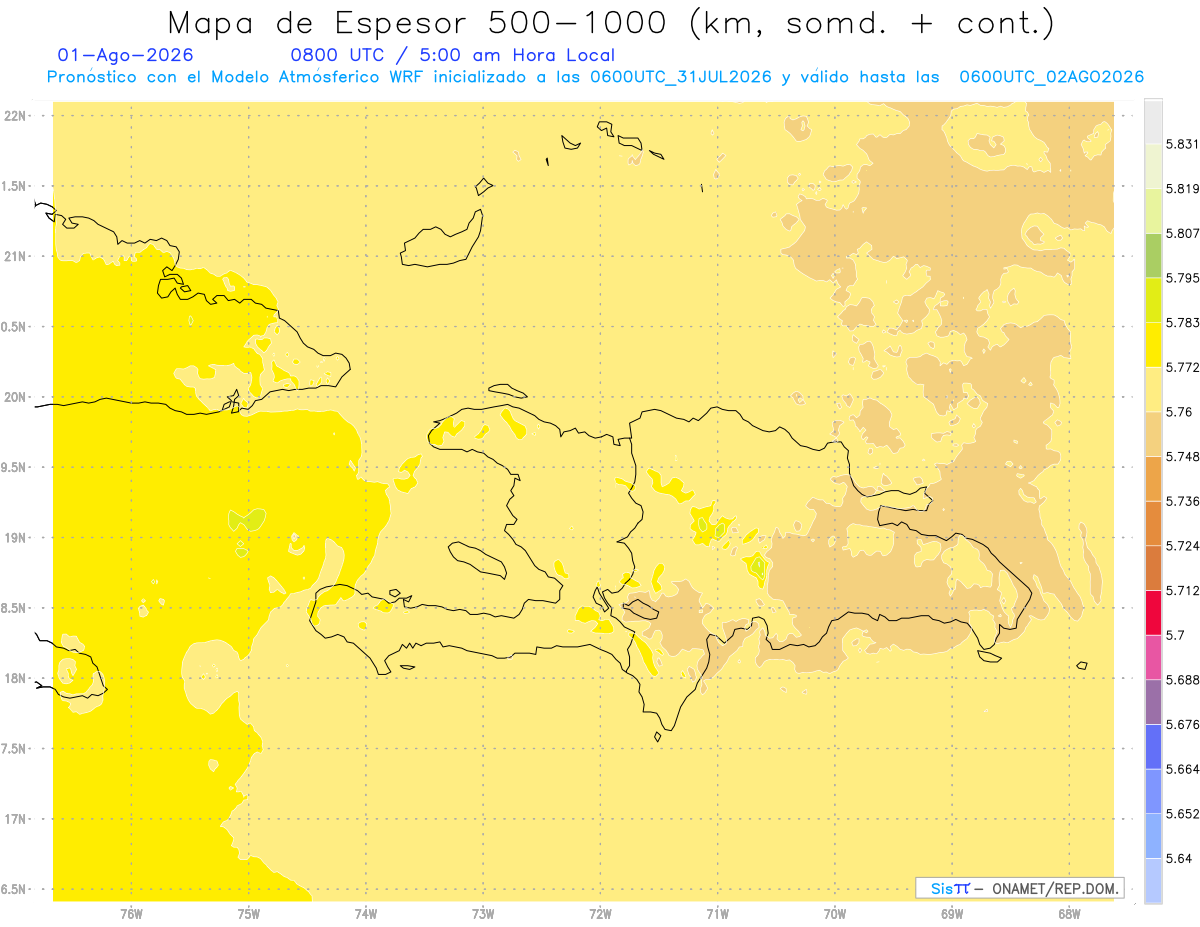Screen dimensions: 1200x927
Task: Click the colorbar value "5.664"
Action: 1183,770
